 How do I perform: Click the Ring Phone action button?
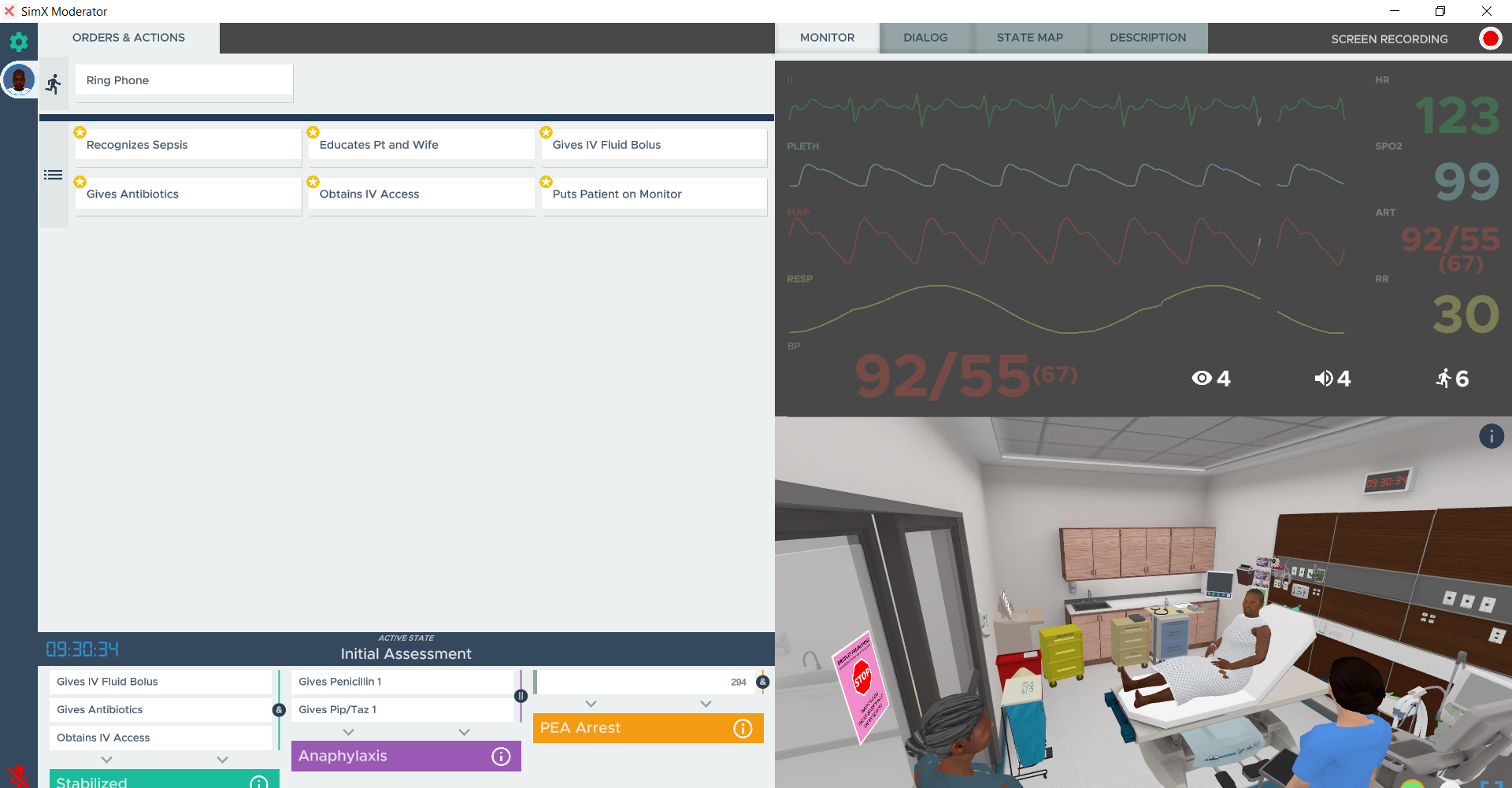(184, 81)
